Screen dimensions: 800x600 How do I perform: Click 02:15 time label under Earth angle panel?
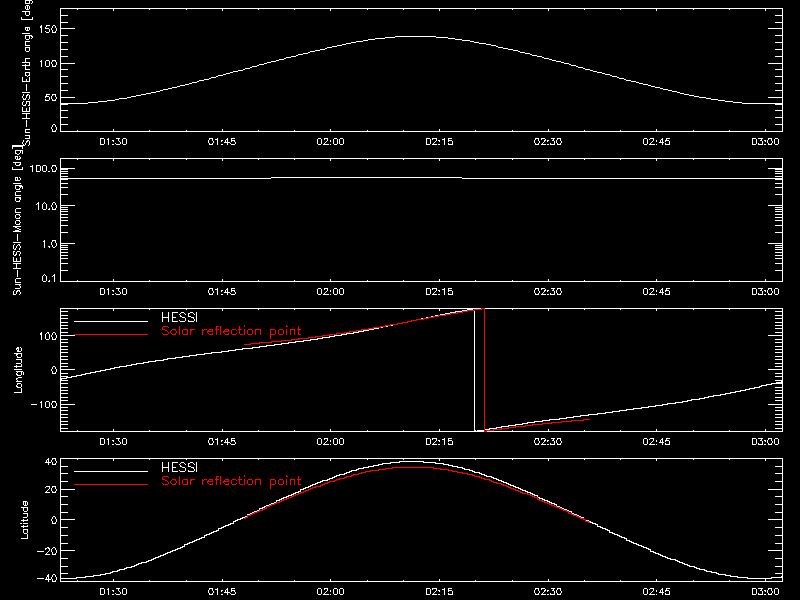click(x=439, y=142)
